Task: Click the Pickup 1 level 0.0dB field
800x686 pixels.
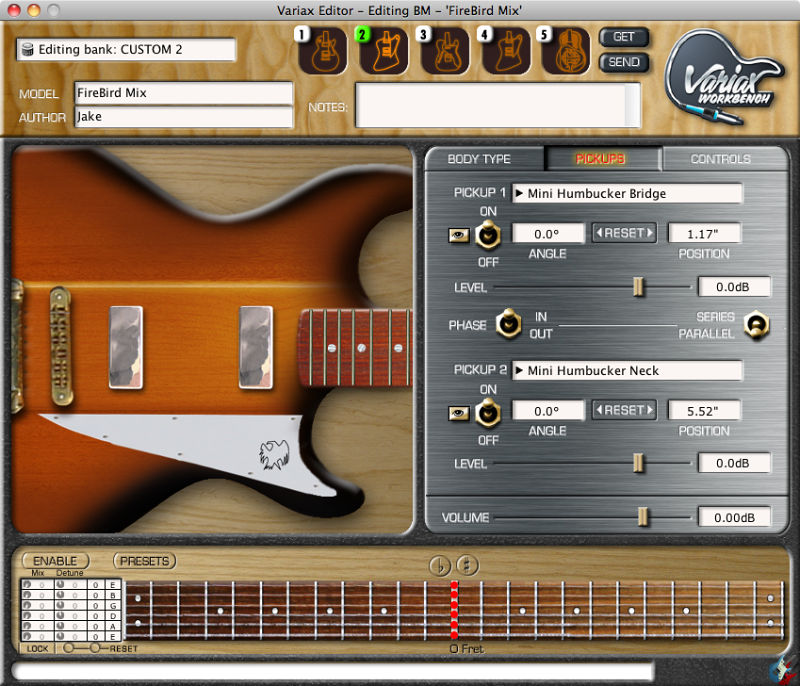Action: (x=734, y=287)
